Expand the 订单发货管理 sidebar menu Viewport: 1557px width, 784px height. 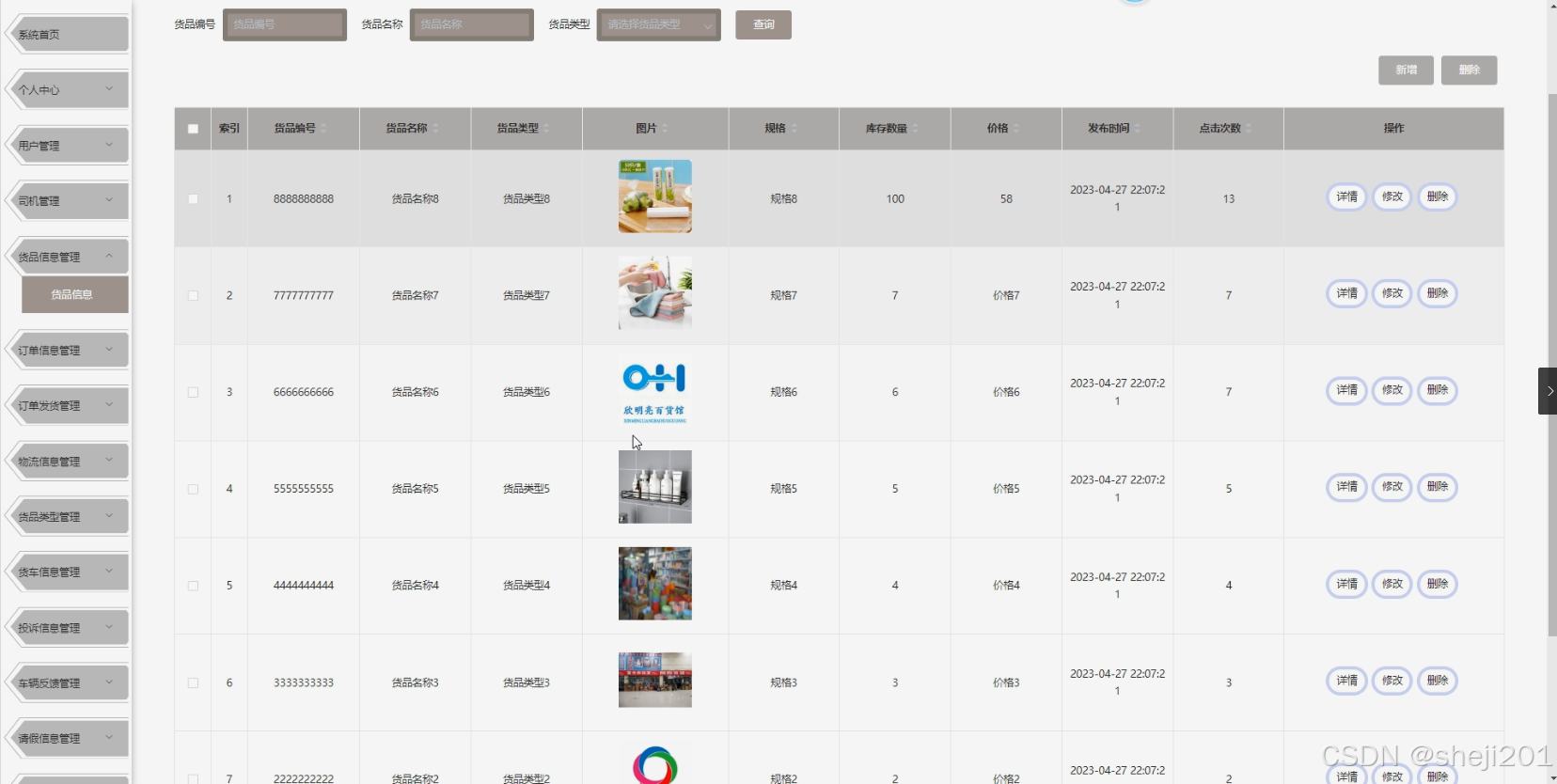68,406
